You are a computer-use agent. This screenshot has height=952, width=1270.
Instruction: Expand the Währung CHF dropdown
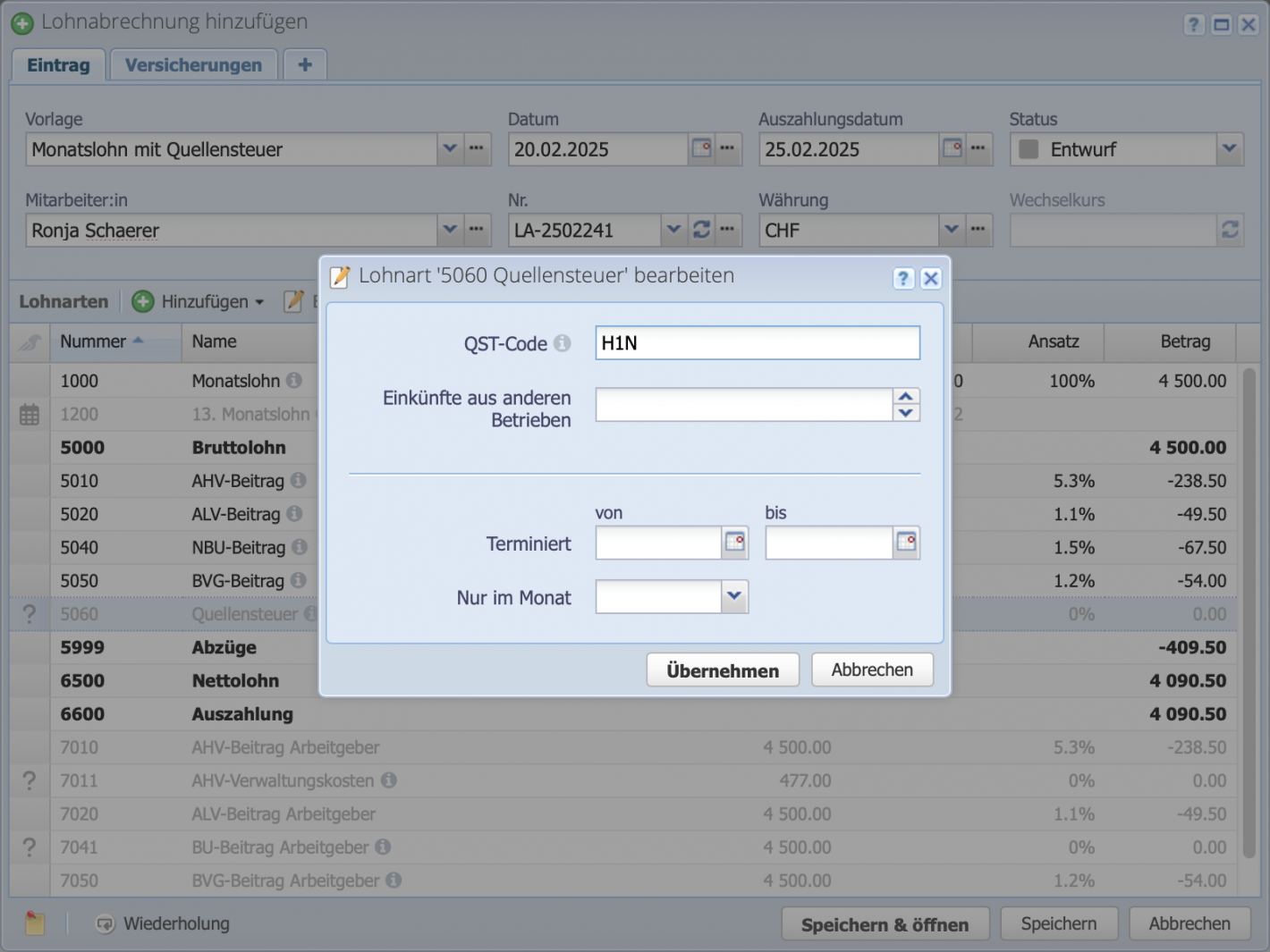pyautogui.click(x=952, y=230)
